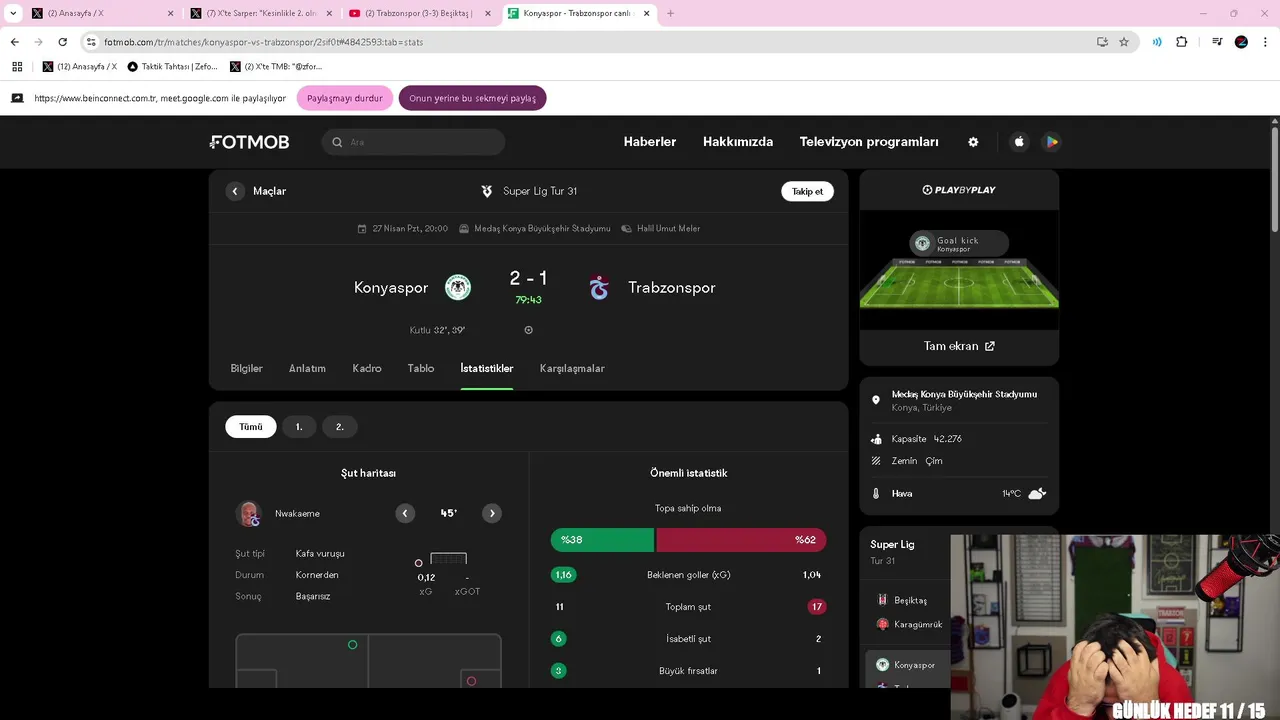This screenshot has height=720, width=1280.
Task: Click the red Trabzonspor possession bar
Action: coord(741,540)
